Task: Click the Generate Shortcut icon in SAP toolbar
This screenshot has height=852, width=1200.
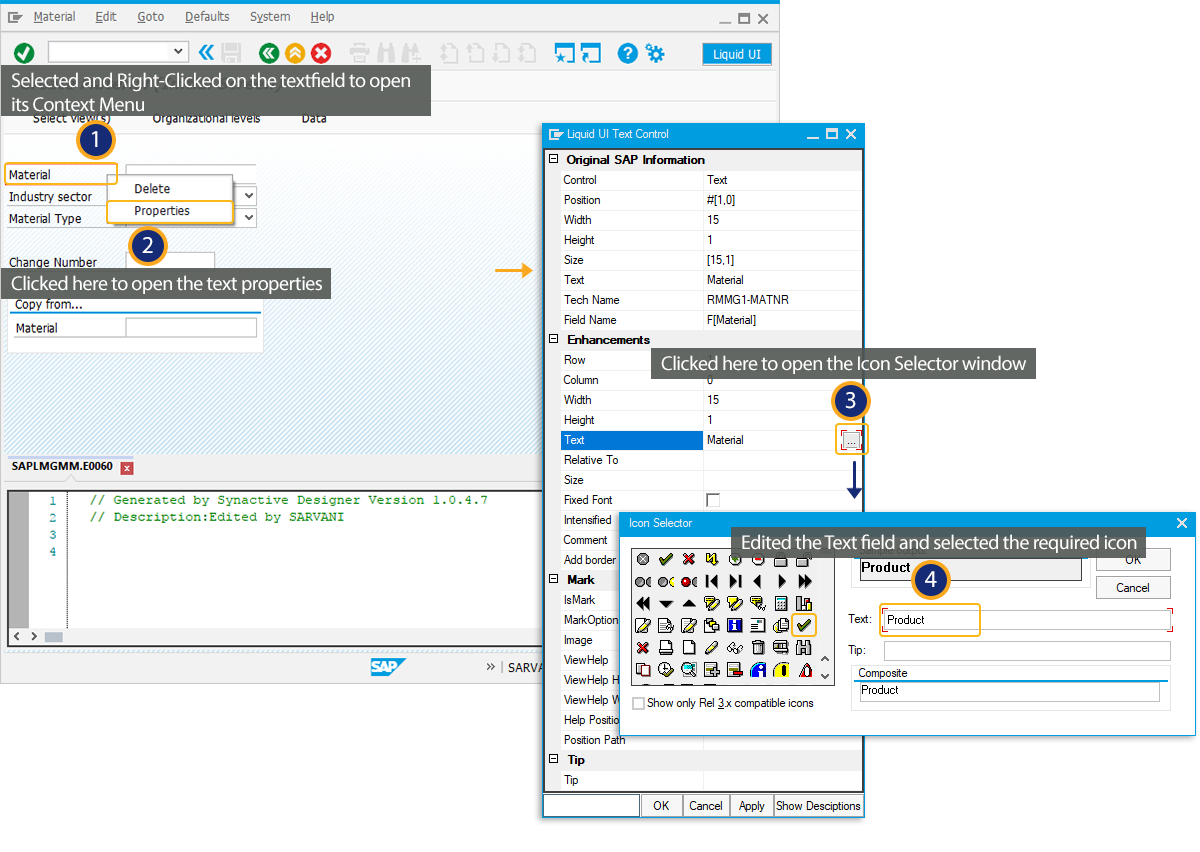Action: (591, 53)
